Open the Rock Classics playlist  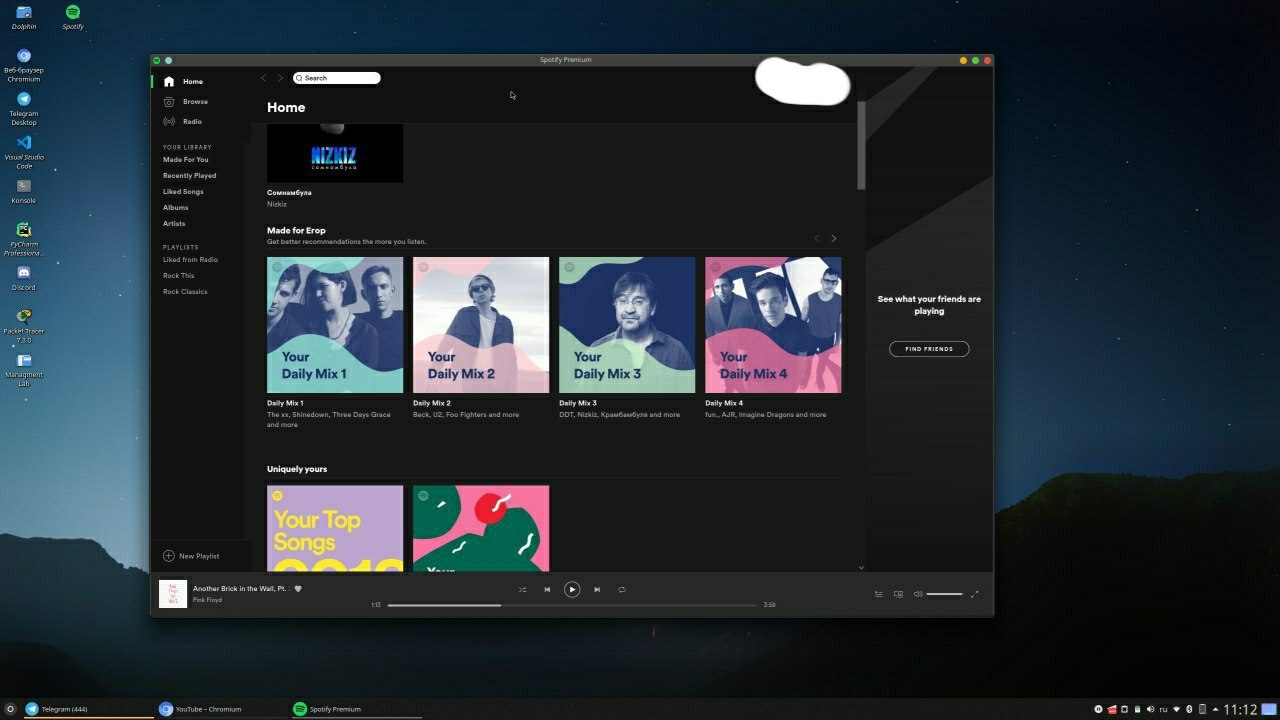pyautogui.click(x=186, y=292)
